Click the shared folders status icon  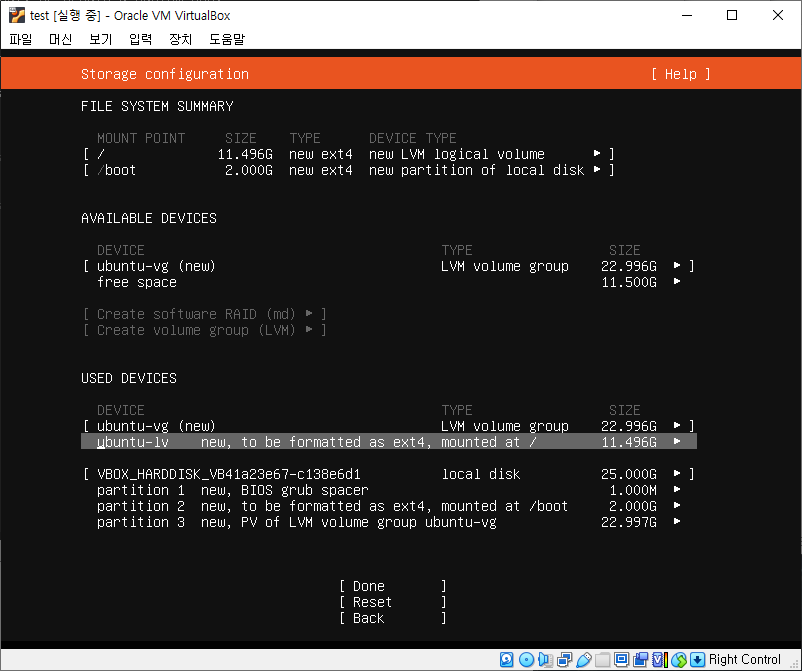point(602,659)
